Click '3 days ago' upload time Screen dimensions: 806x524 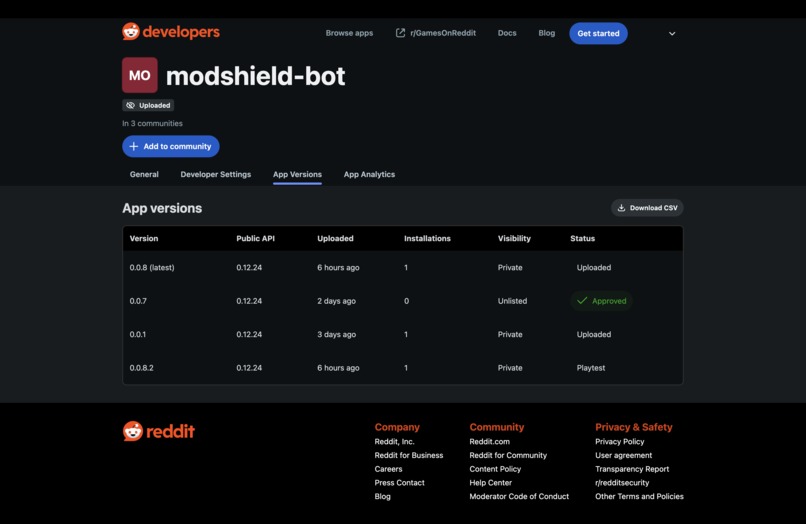pyautogui.click(x=336, y=334)
